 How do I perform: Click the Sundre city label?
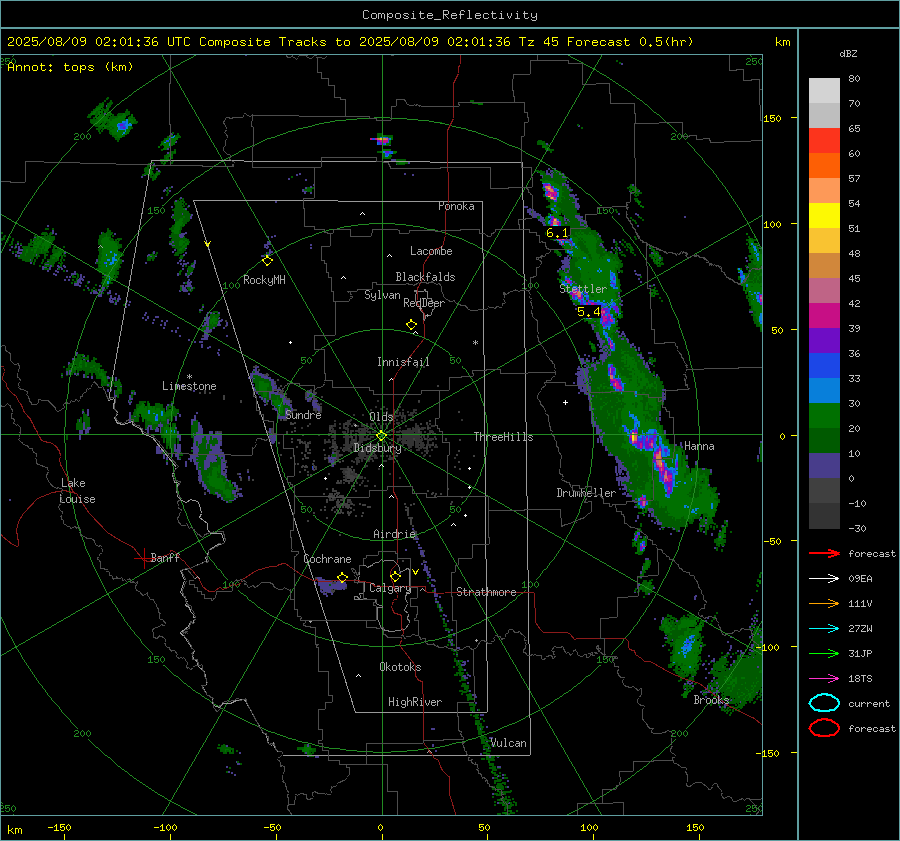pos(303,415)
